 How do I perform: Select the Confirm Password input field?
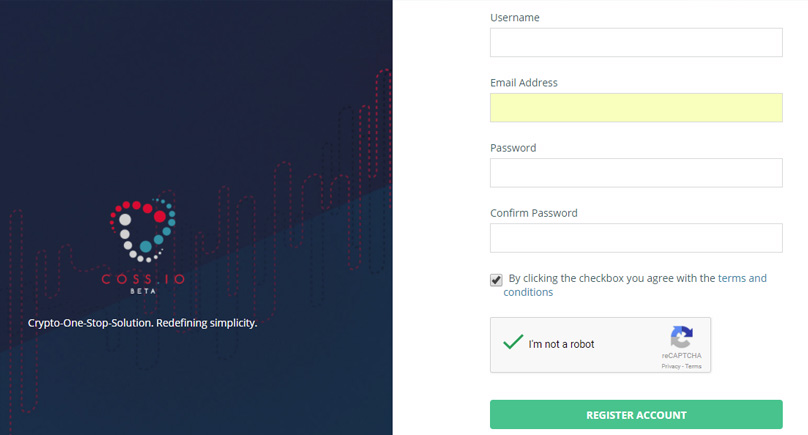(636, 238)
